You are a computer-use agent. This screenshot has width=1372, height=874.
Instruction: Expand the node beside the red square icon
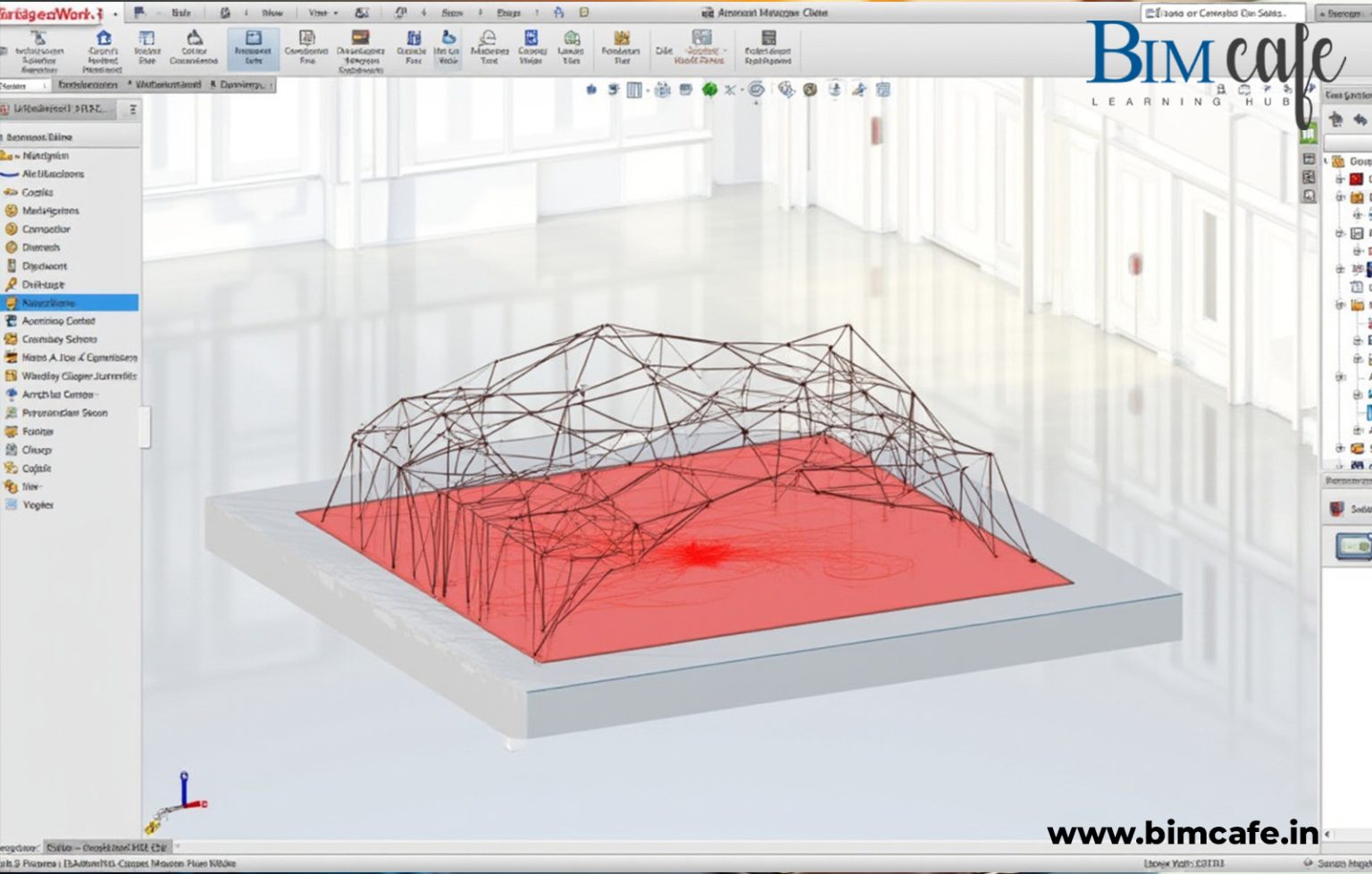[x=1340, y=179]
